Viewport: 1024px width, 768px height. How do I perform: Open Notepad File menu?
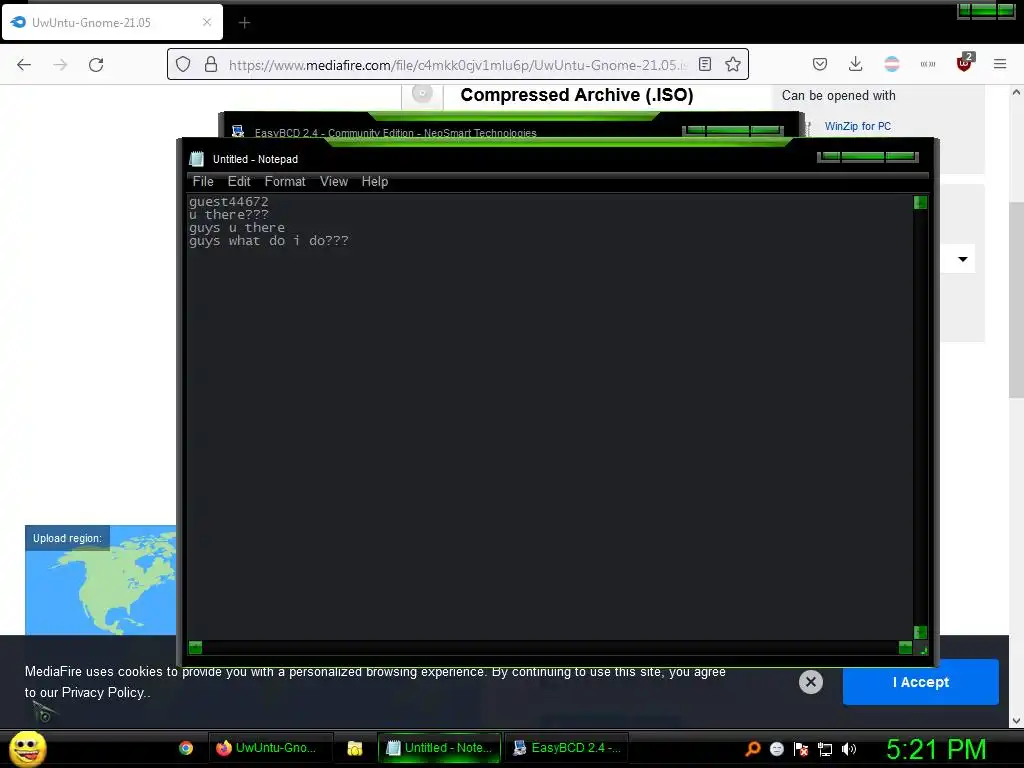click(203, 182)
